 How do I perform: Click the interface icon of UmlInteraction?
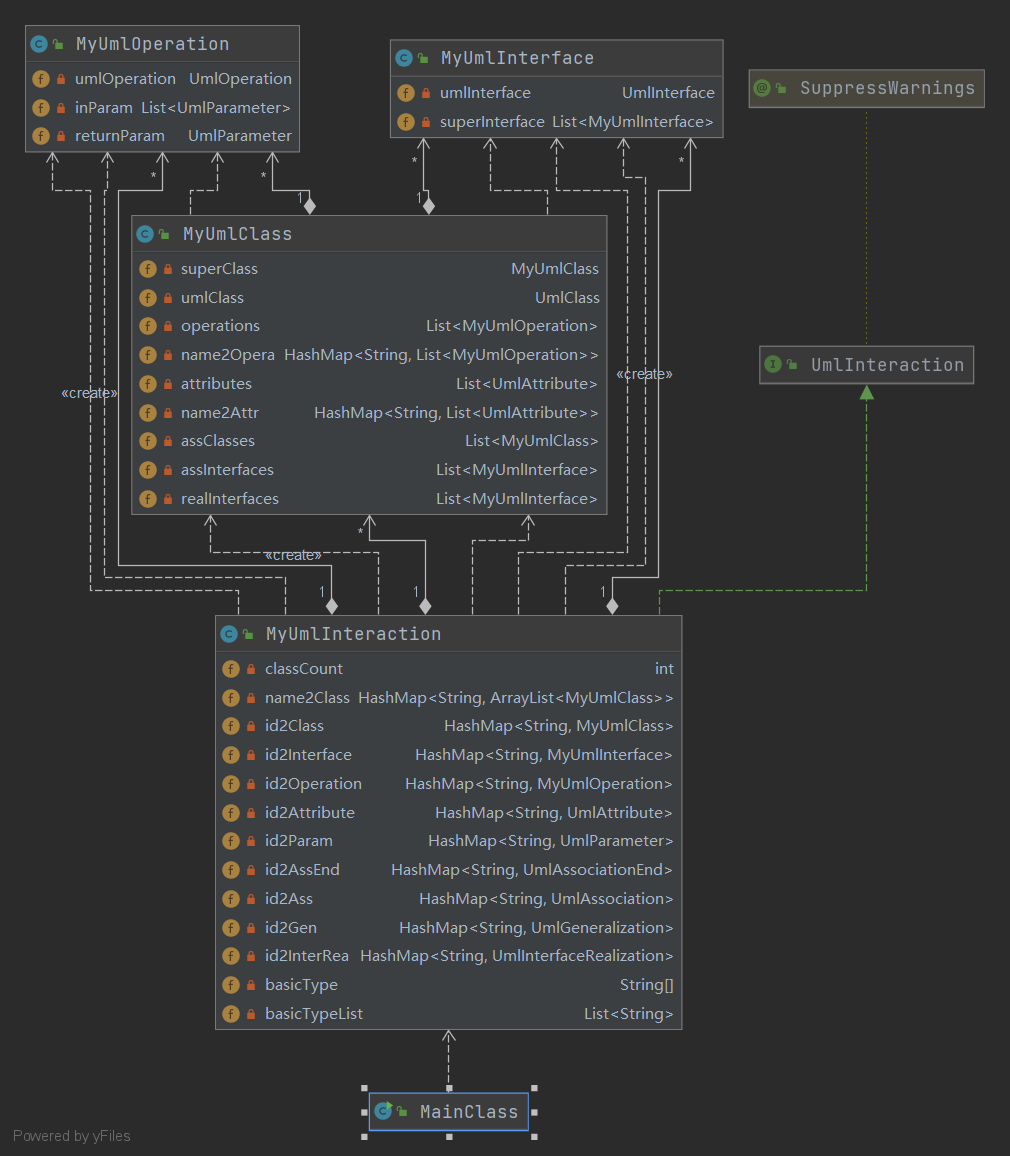[x=773, y=364]
